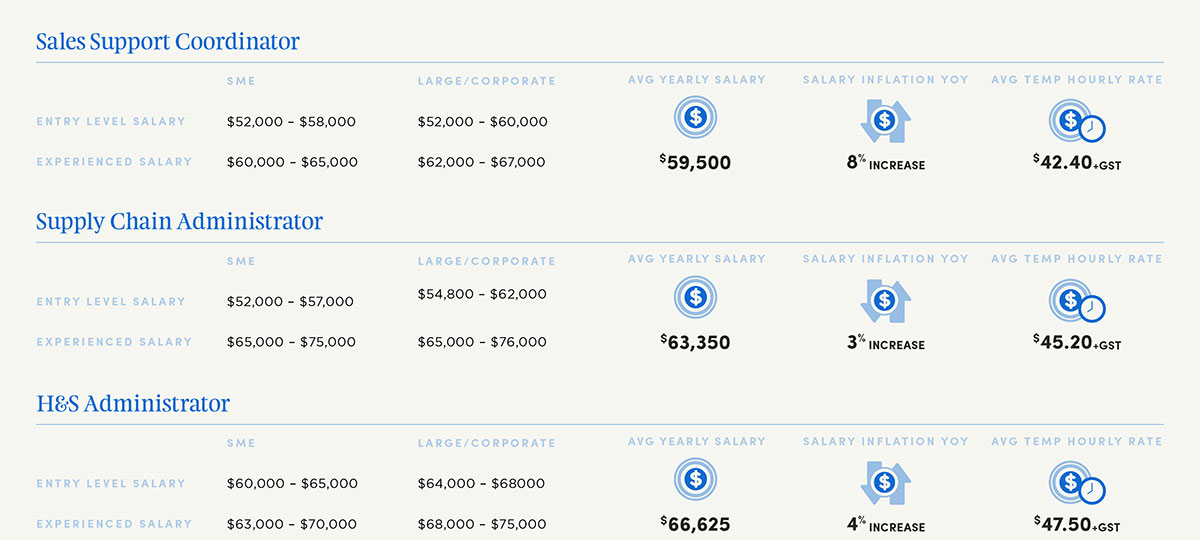Click the H&S Administrator salary inflation arrows icon
Image resolution: width=1200 pixels, height=540 pixels.
[x=884, y=482]
